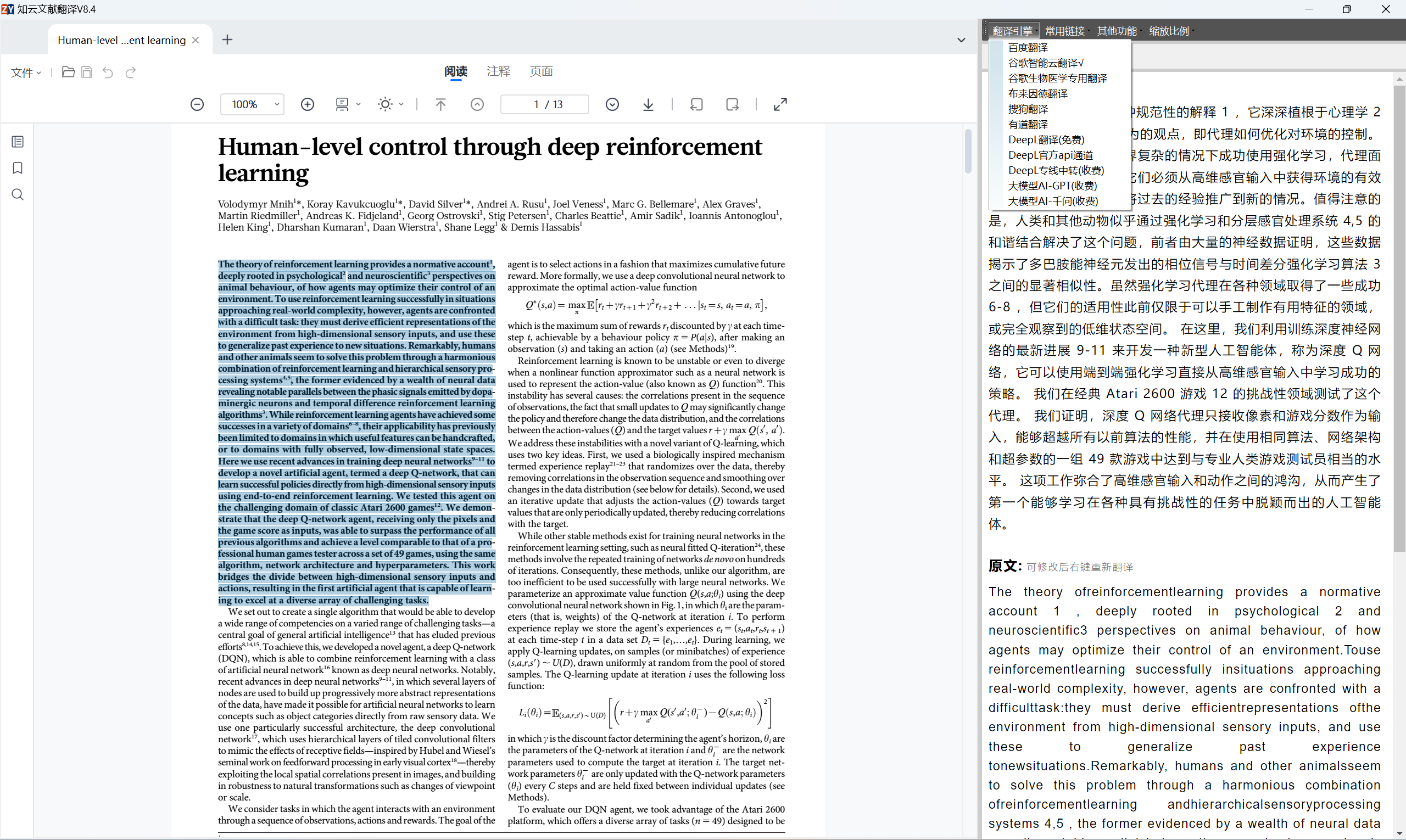
Task: Open the sidebar search icon
Action: (x=18, y=195)
